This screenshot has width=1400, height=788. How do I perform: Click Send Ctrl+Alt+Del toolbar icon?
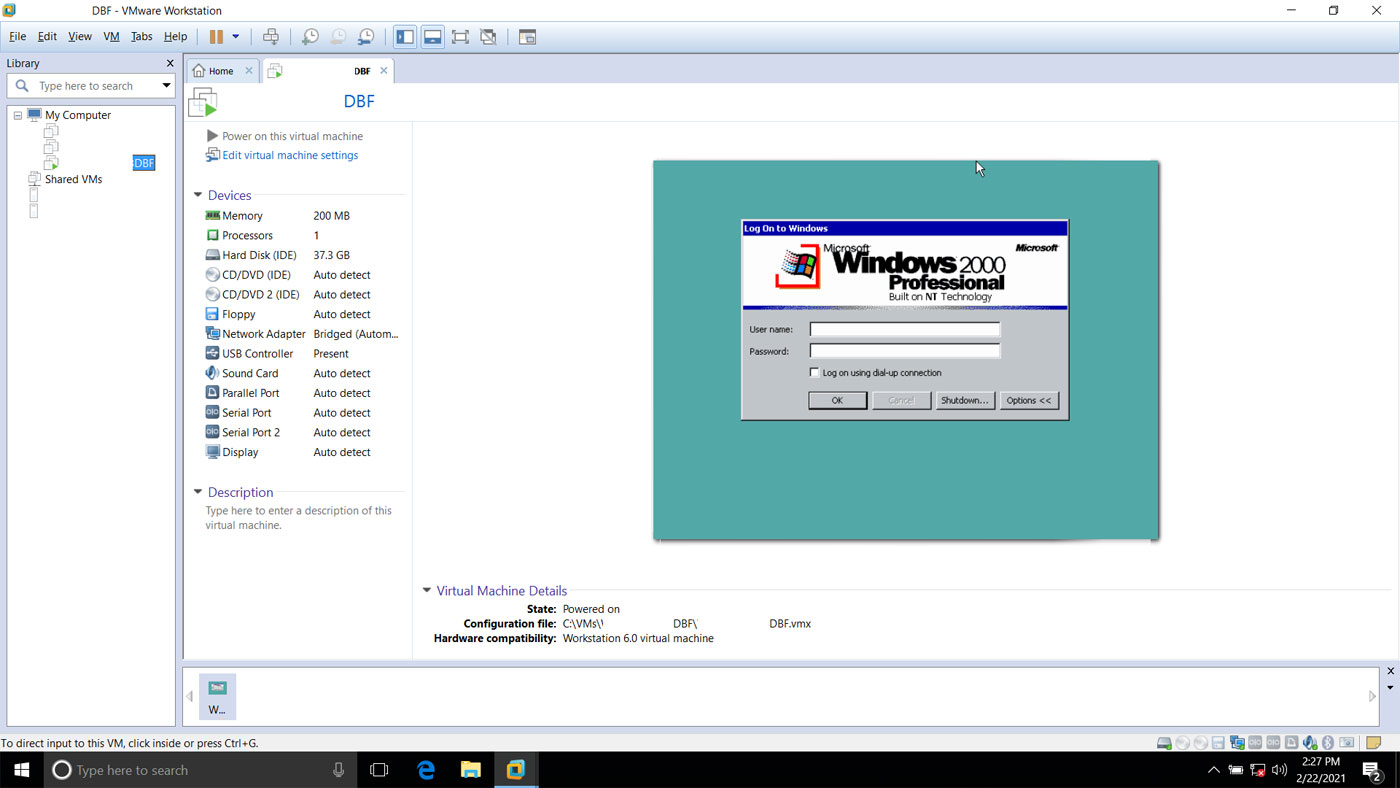tap(270, 37)
